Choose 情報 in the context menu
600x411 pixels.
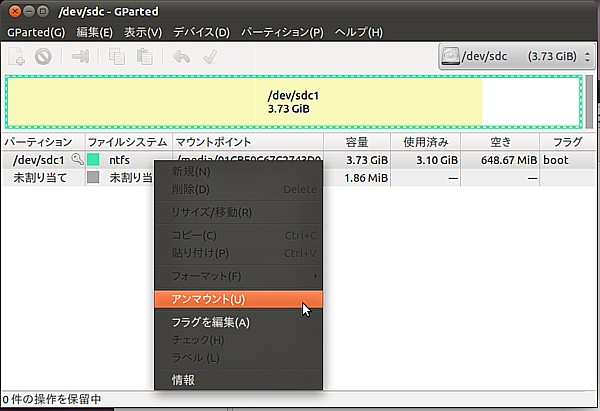pyautogui.click(x=238, y=380)
